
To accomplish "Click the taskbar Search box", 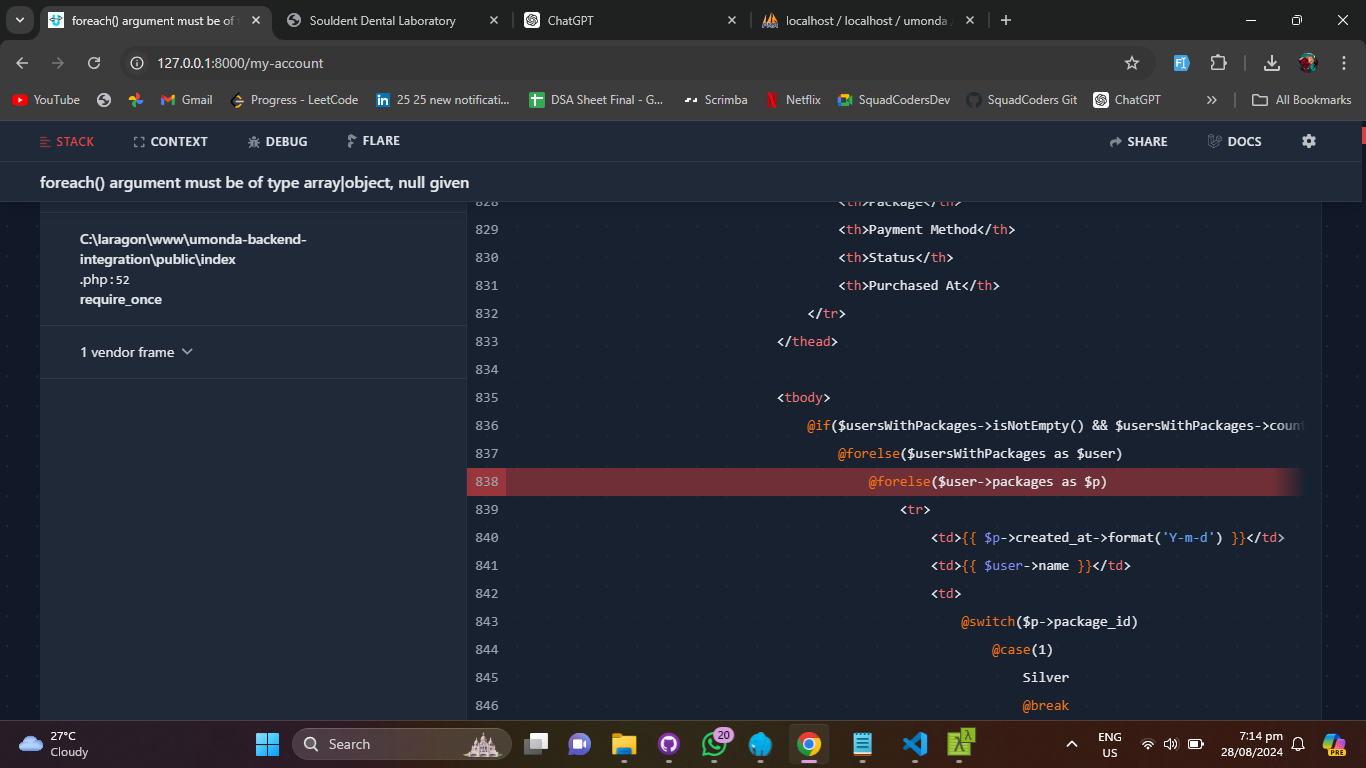I will point(402,744).
